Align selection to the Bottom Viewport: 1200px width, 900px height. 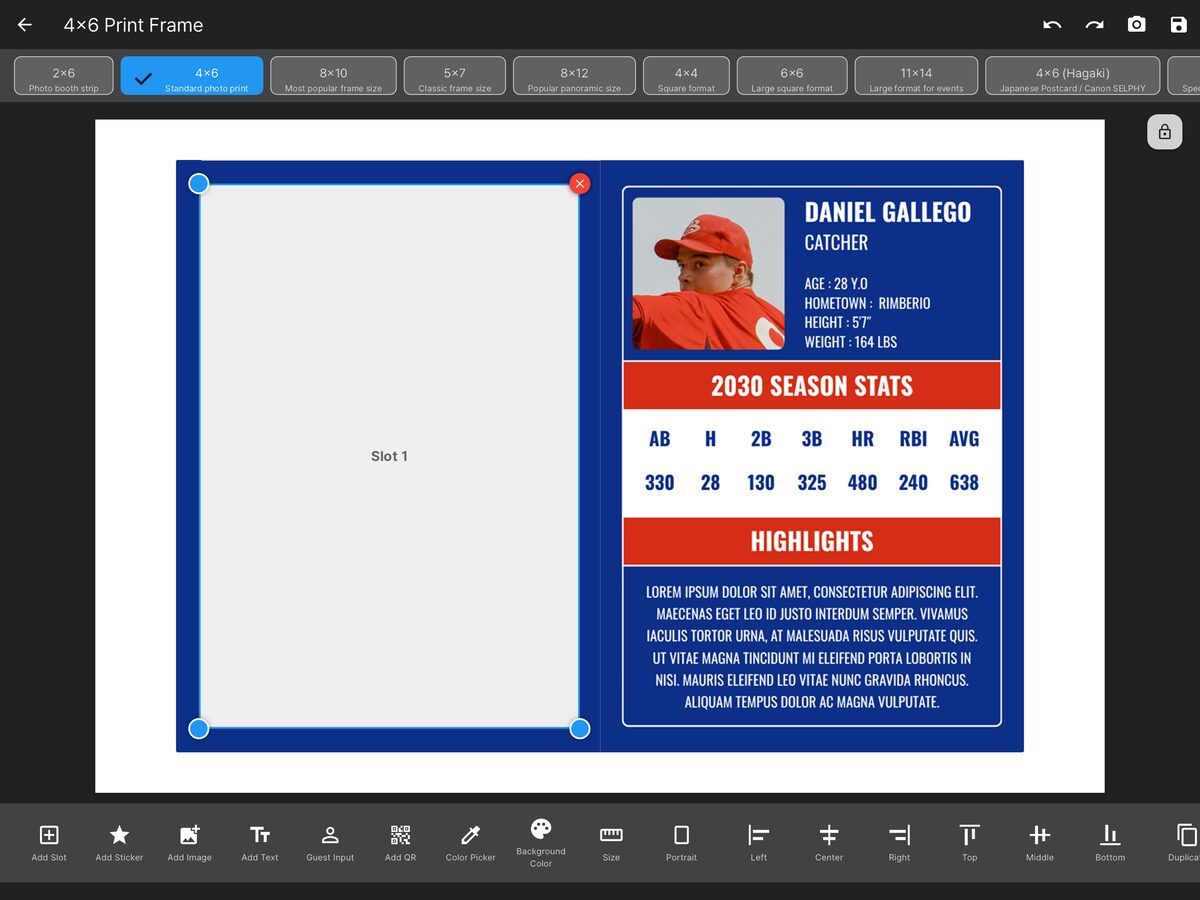click(1110, 843)
